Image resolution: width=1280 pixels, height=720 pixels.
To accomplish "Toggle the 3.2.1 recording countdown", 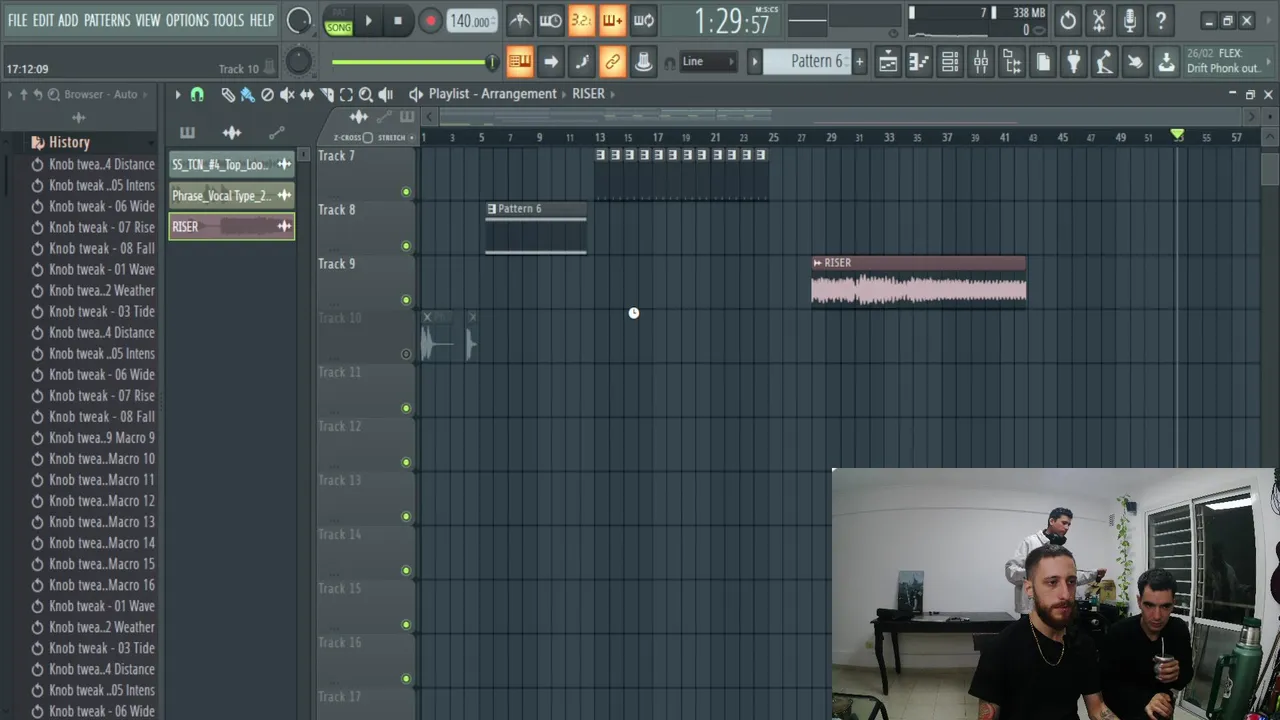I will tap(581, 20).
